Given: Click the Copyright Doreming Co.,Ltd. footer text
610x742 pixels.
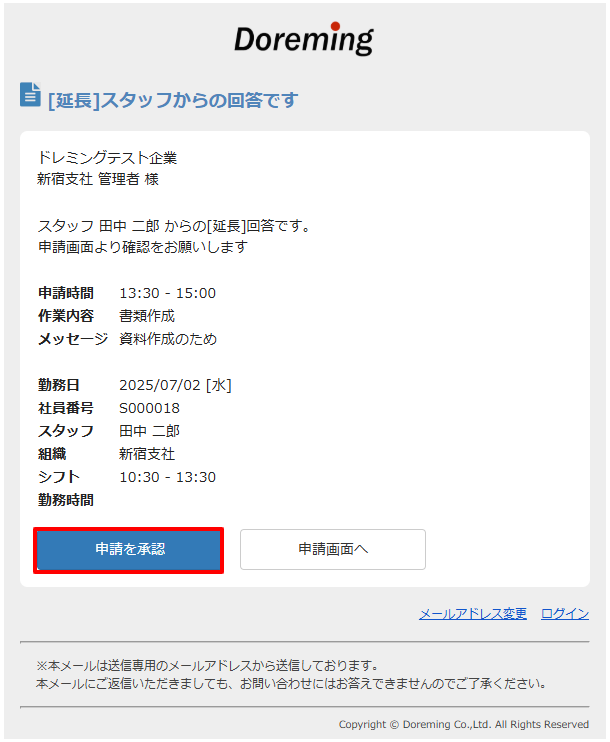Looking at the screenshot, I should 464,724.
